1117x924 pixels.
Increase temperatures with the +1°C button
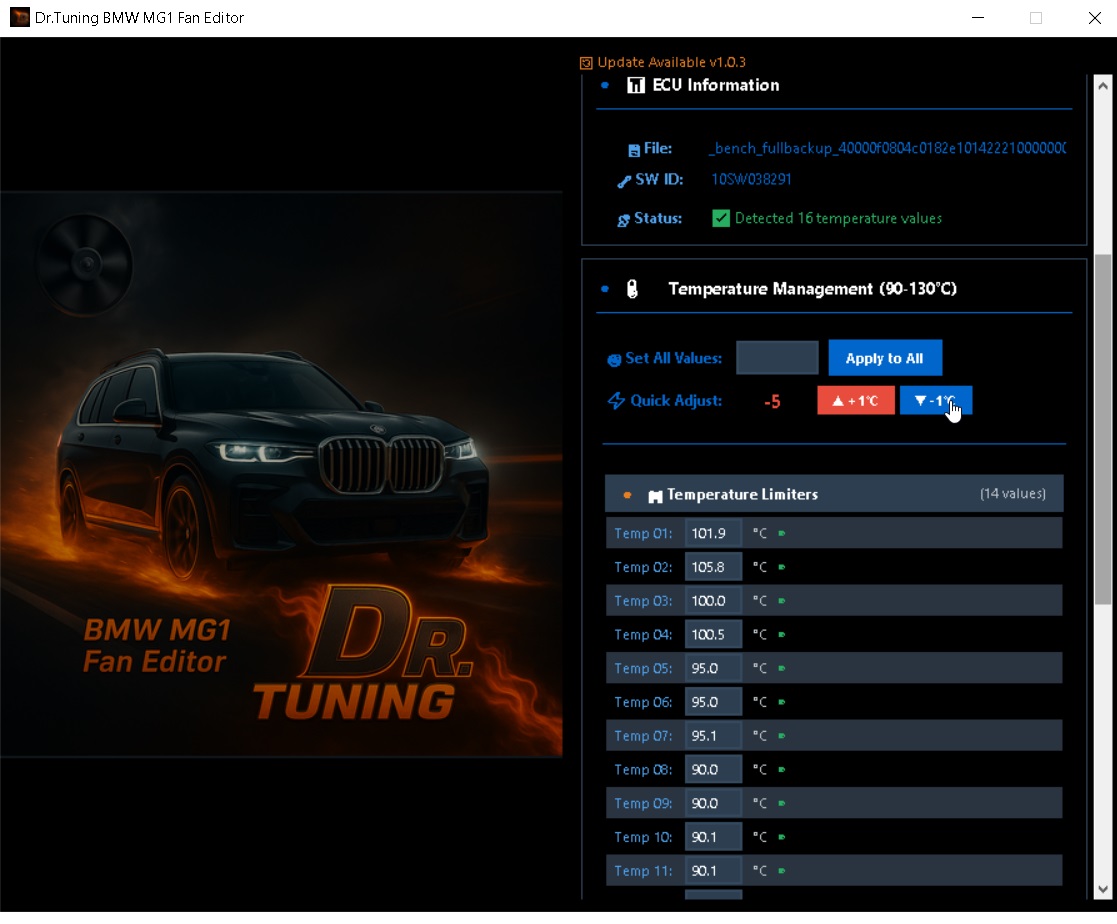pyautogui.click(x=856, y=400)
